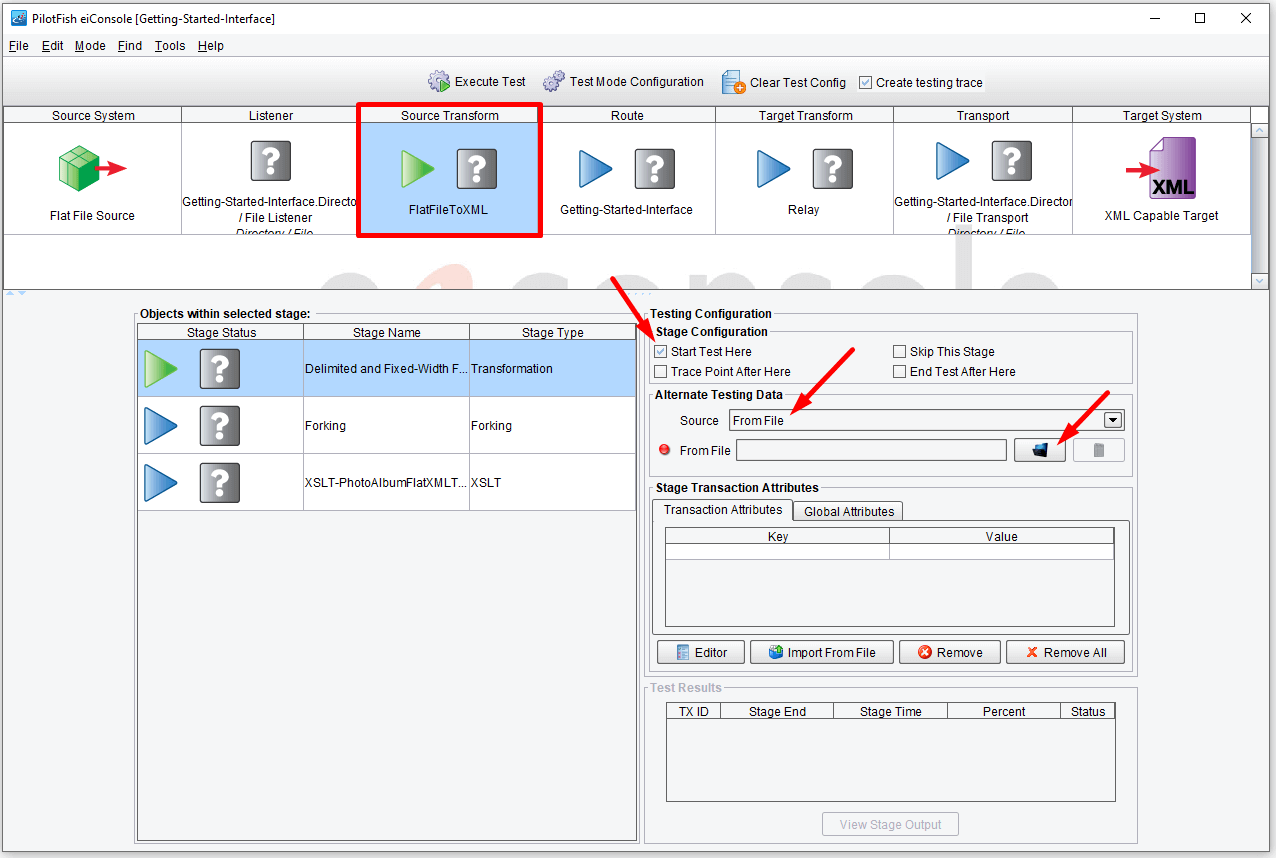Enable End Test After Here checkbox
This screenshot has height=858, width=1276.
pos(900,372)
